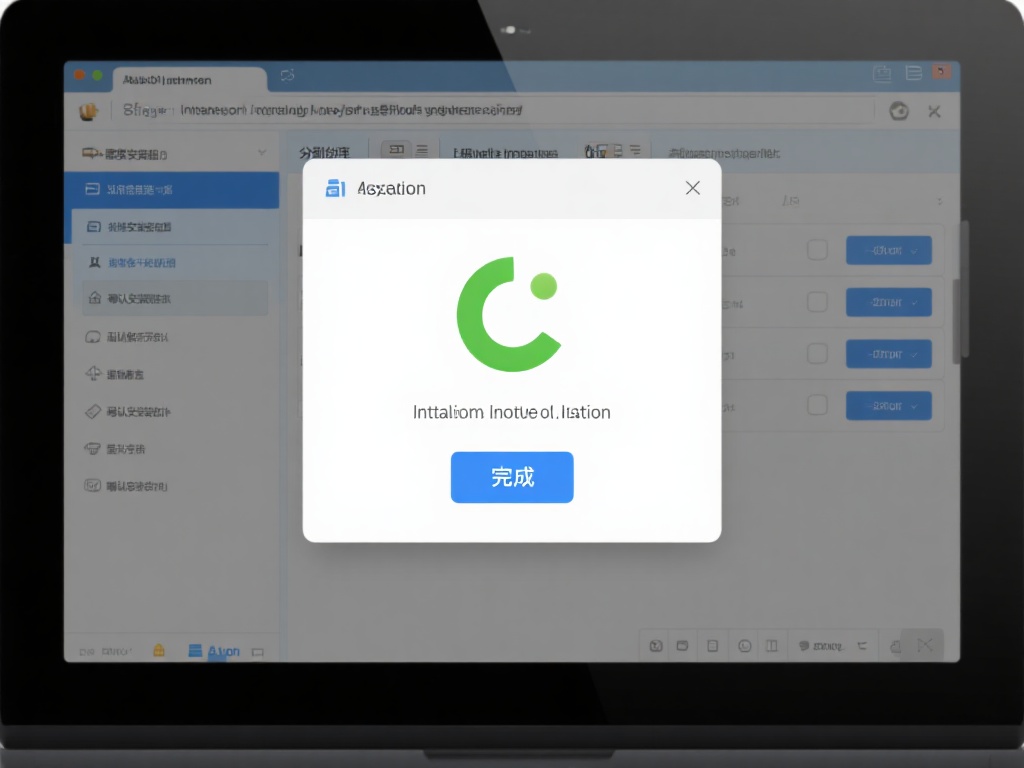Click the green circular logo in the dialog
The height and width of the screenshot is (768, 1024).
click(x=508, y=314)
